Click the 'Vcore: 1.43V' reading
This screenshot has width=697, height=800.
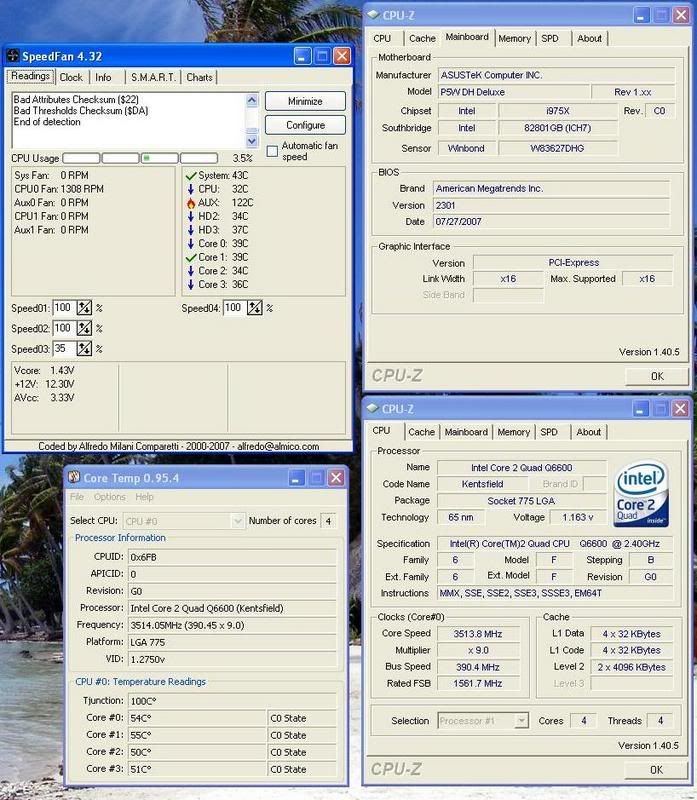[44, 370]
